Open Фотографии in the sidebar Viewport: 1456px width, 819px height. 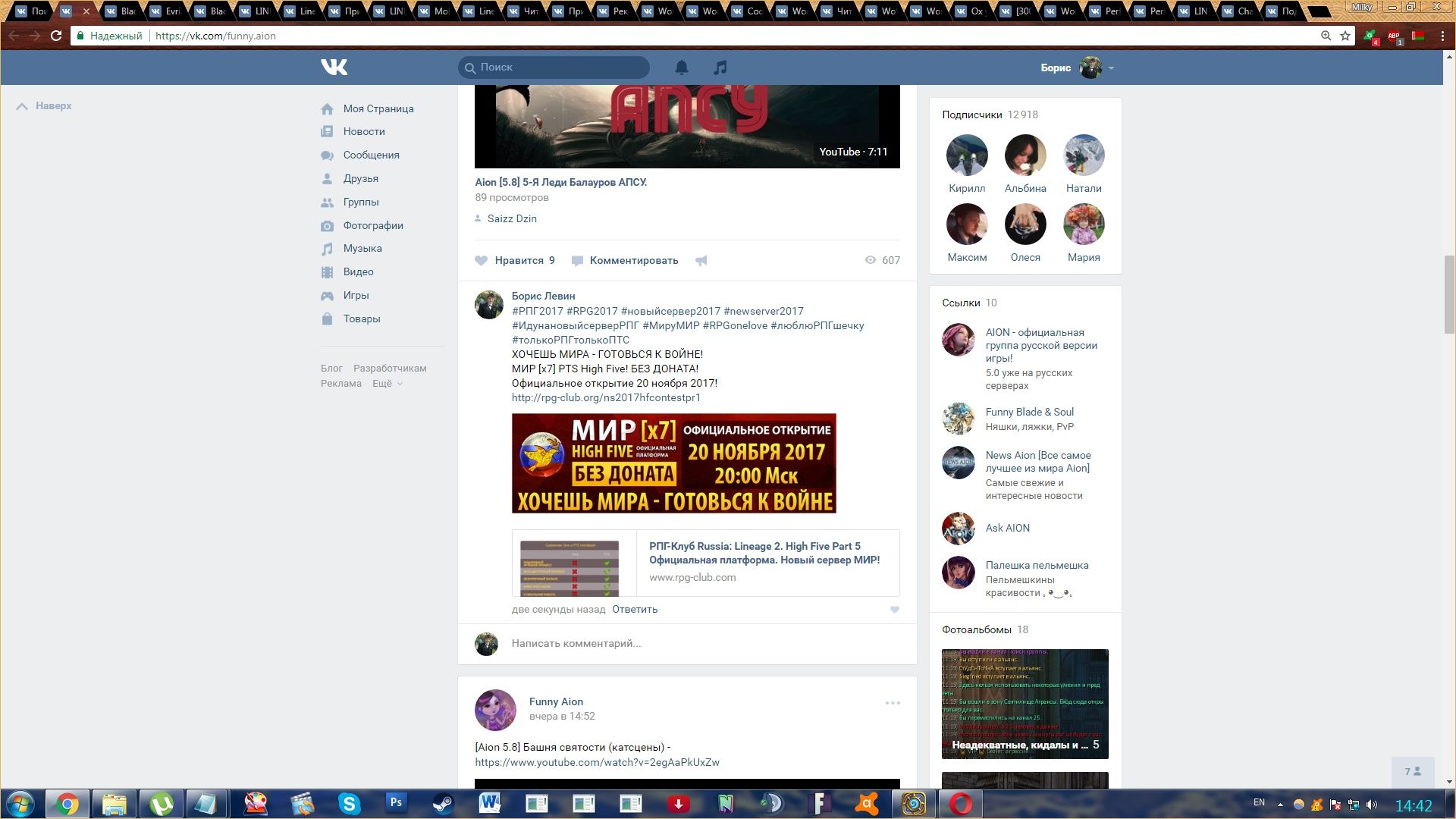(373, 226)
